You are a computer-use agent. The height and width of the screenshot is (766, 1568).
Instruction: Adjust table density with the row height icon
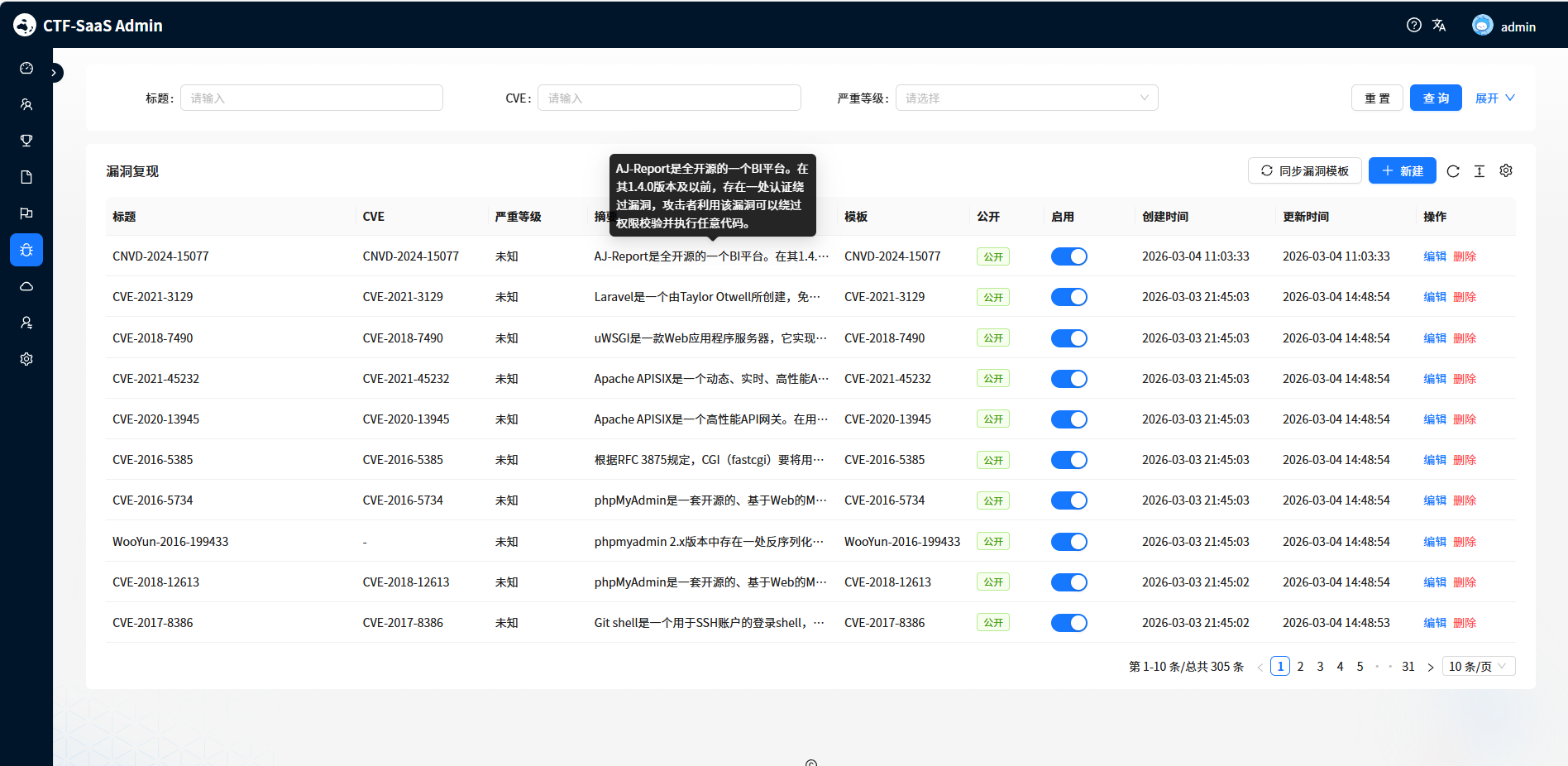click(x=1480, y=171)
